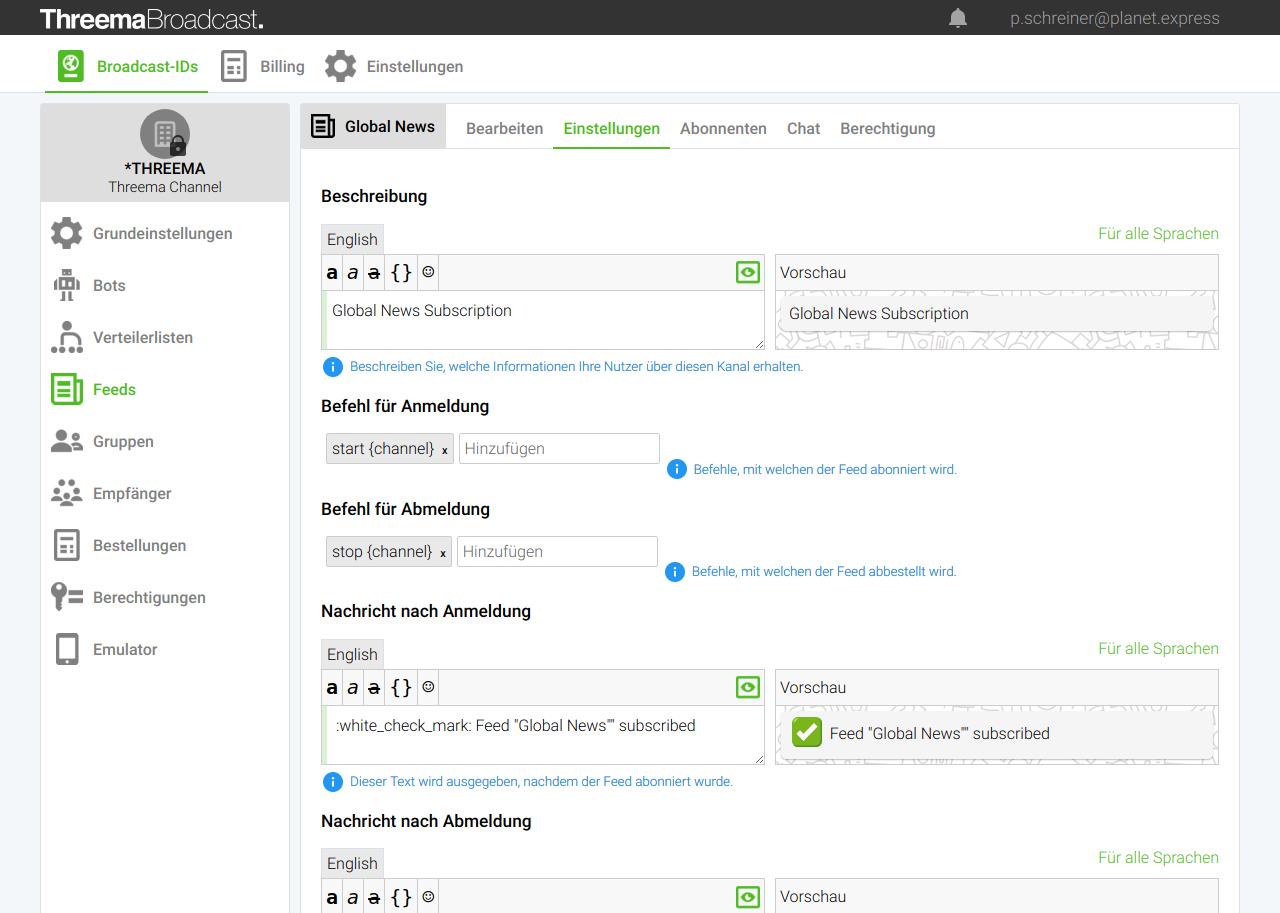The image size is (1280, 913).
Task: Open Bots in the sidebar
Action: pyautogui.click(x=165, y=285)
